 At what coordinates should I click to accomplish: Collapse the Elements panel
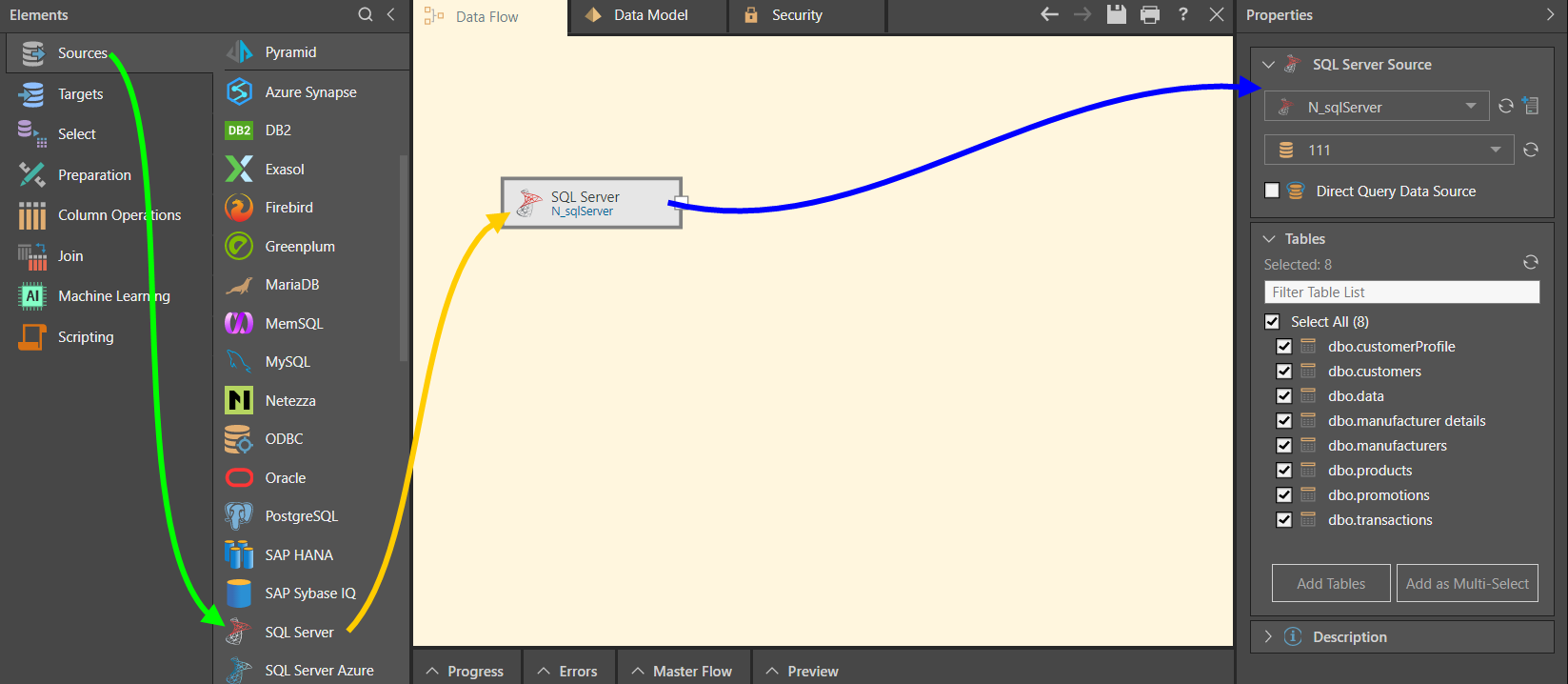pyautogui.click(x=391, y=14)
